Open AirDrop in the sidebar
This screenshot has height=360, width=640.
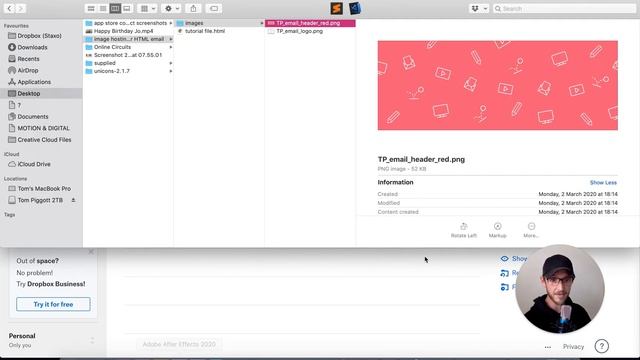[28, 70]
